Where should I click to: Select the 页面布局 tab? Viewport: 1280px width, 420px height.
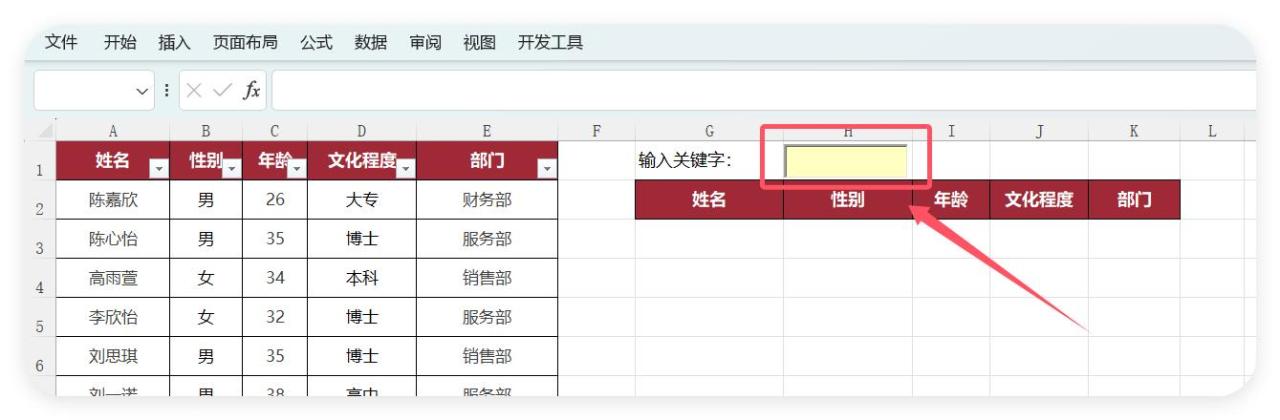pyautogui.click(x=245, y=42)
